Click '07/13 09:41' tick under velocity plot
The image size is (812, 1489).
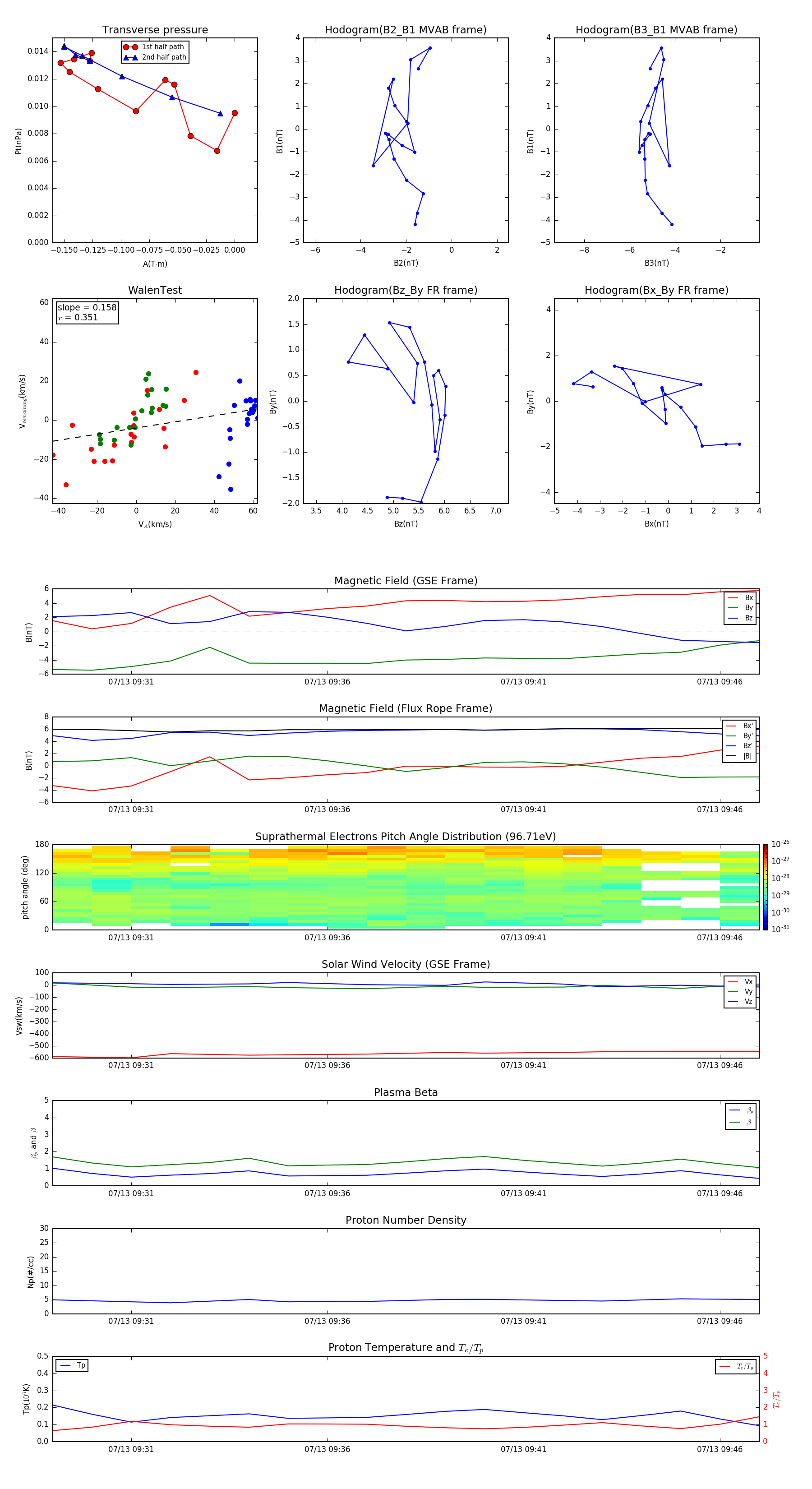524,1065
